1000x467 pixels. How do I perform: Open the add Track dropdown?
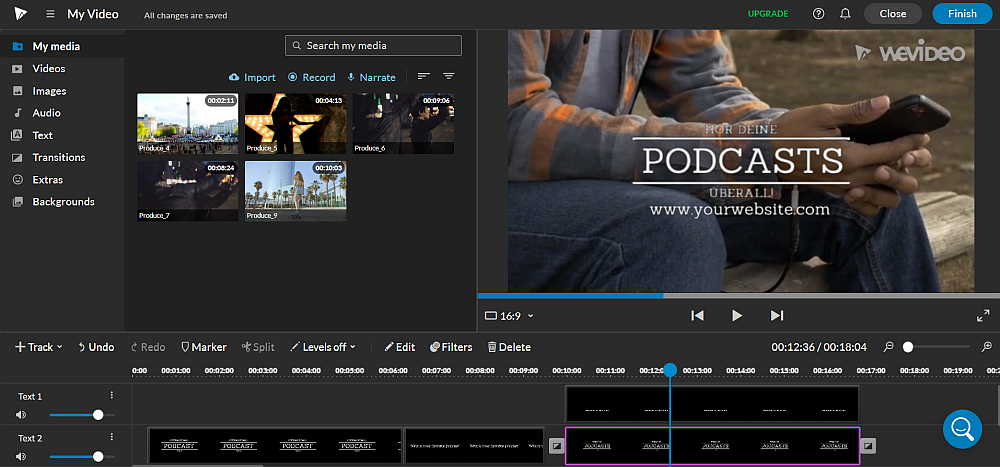pyautogui.click(x=39, y=347)
